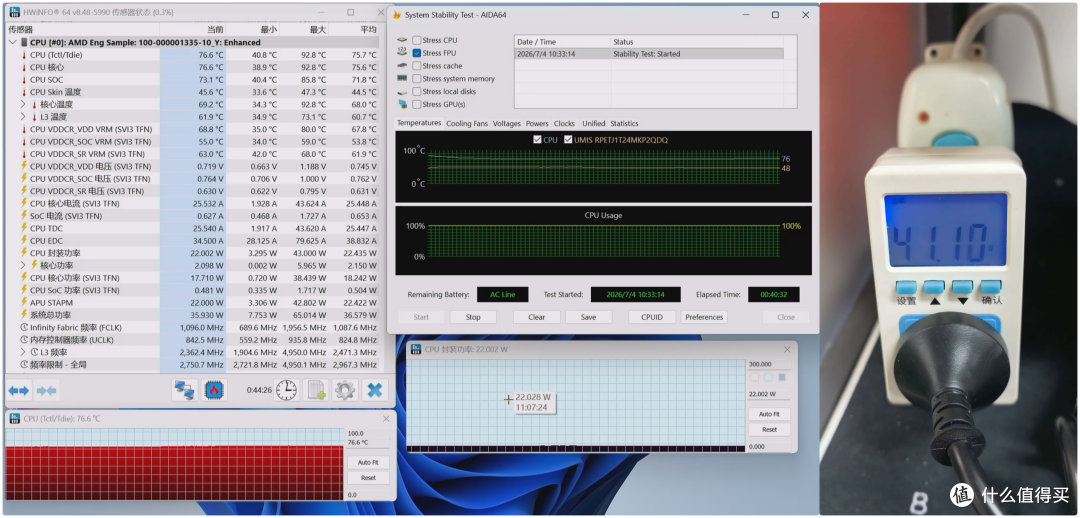The height and width of the screenshot is (518, 1080).
Task: Switch to the Cooling Fans tab
Action: (x=467, y=124)
